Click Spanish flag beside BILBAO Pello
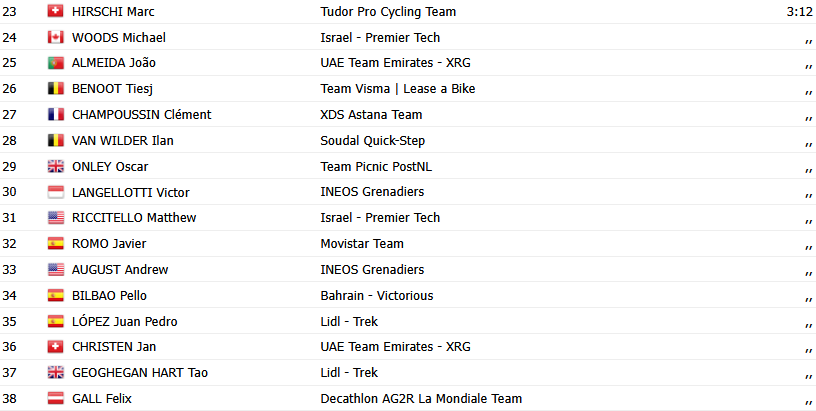Screen dimensions: 816x411 click(55, 295)
